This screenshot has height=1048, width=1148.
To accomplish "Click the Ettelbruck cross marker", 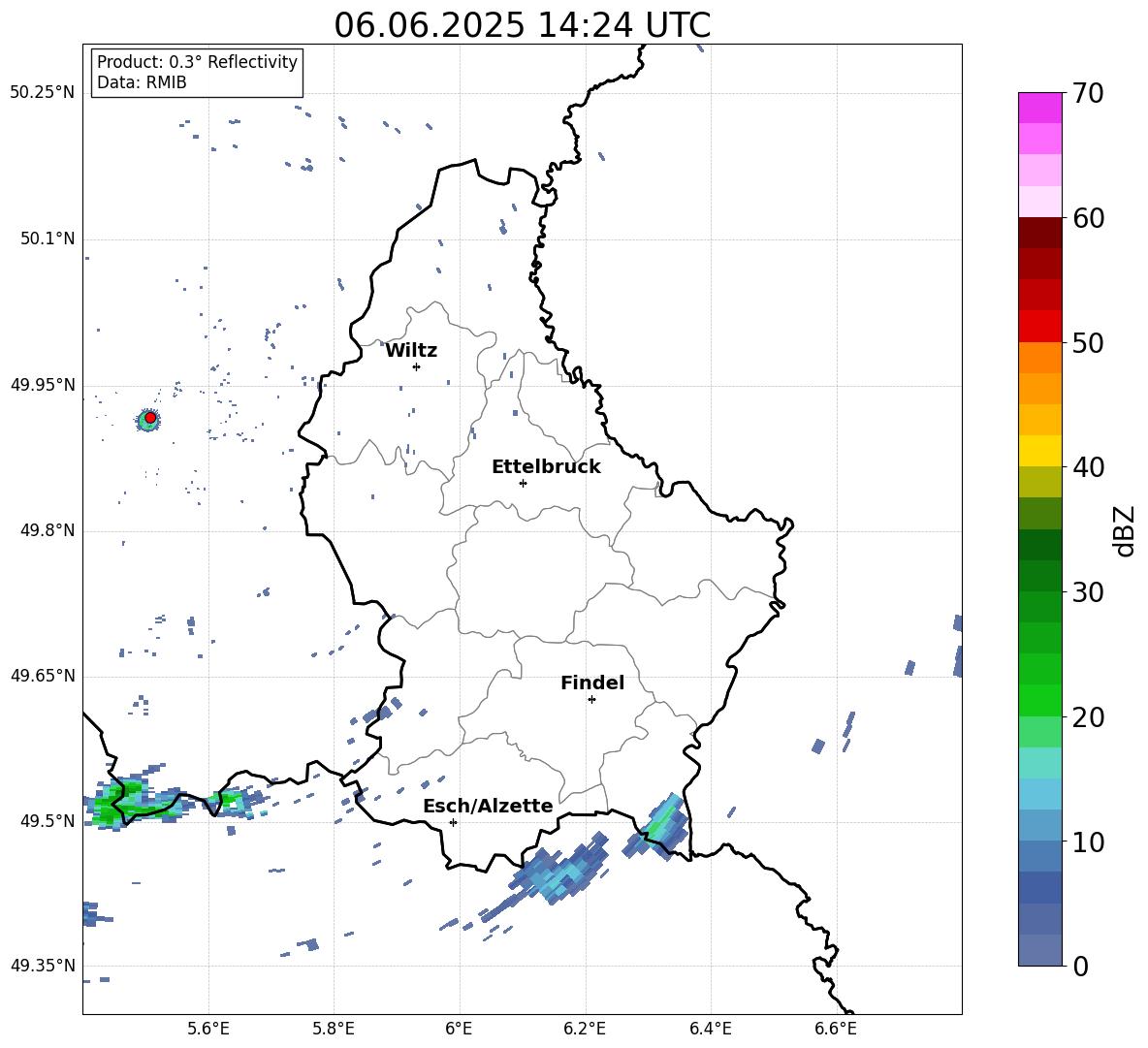I will (x=523, y=483).
